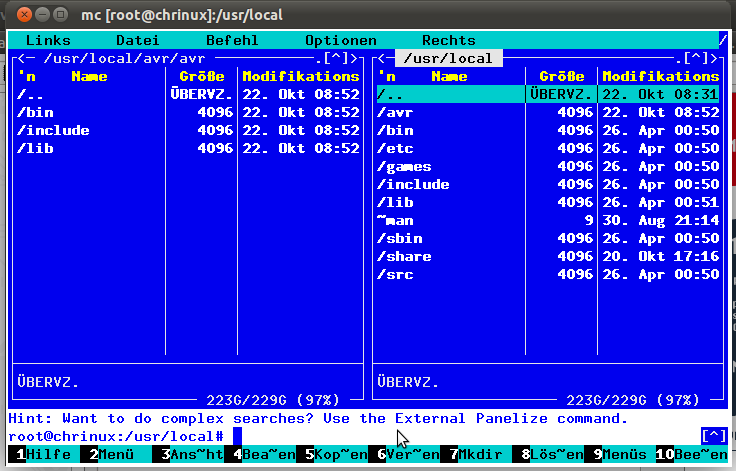
Task: Sort left panel by Name column
Action: click(x=89, y=76)
